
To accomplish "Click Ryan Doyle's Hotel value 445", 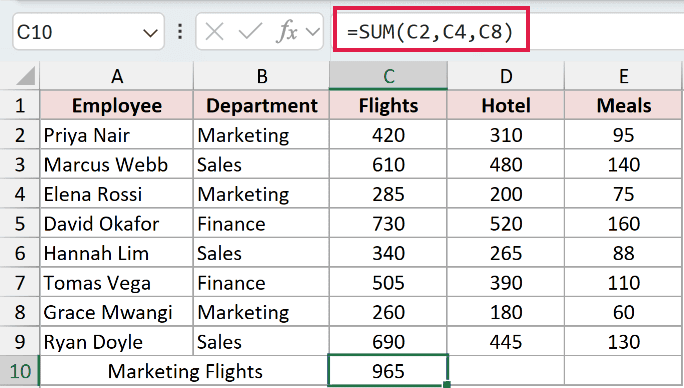I will pos(506,342).
